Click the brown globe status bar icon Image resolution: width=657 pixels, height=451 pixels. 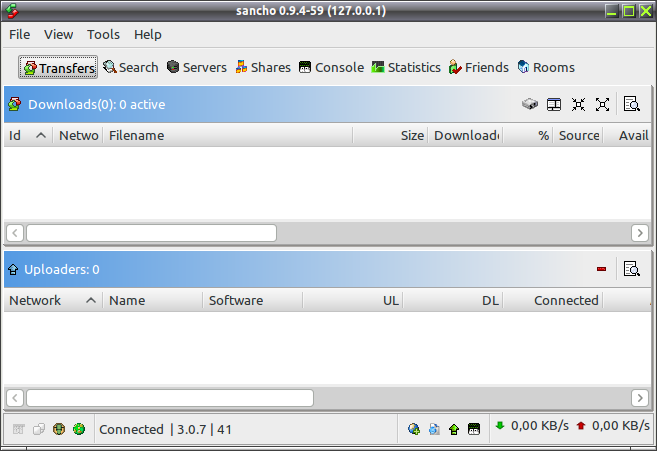coord(59,429)
